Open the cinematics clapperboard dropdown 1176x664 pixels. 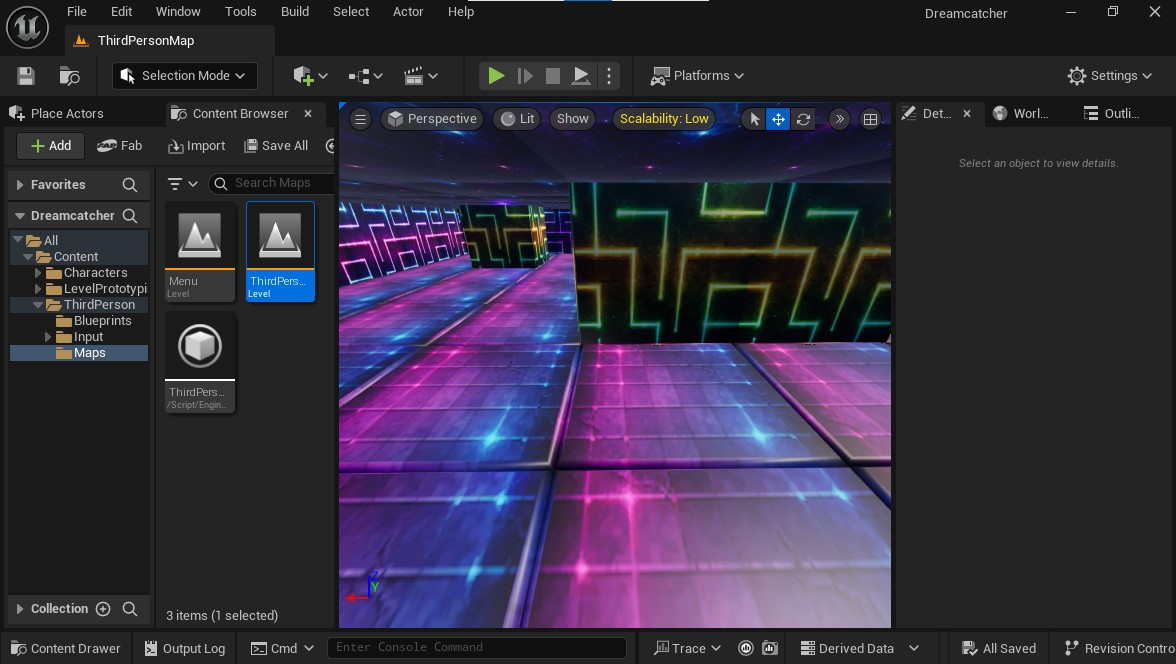[421, 76]
